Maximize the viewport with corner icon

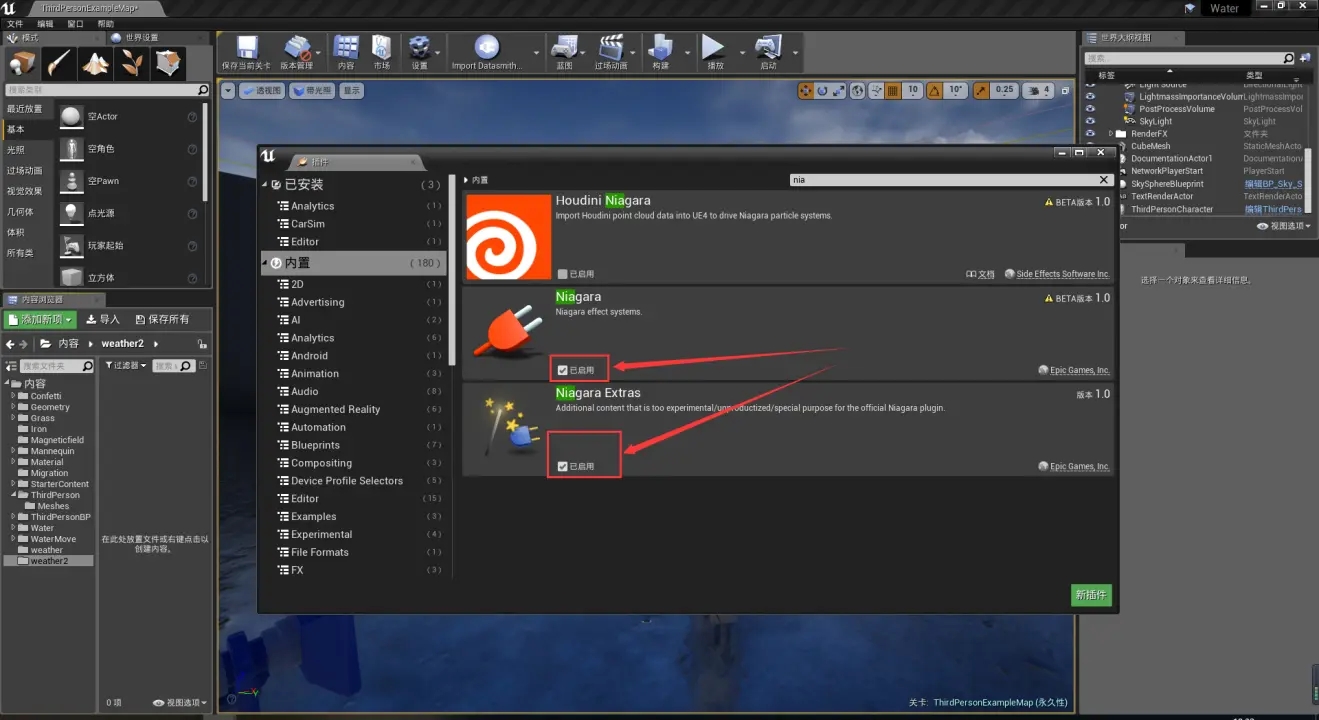pyautogui.click(x=1065, y=90)
